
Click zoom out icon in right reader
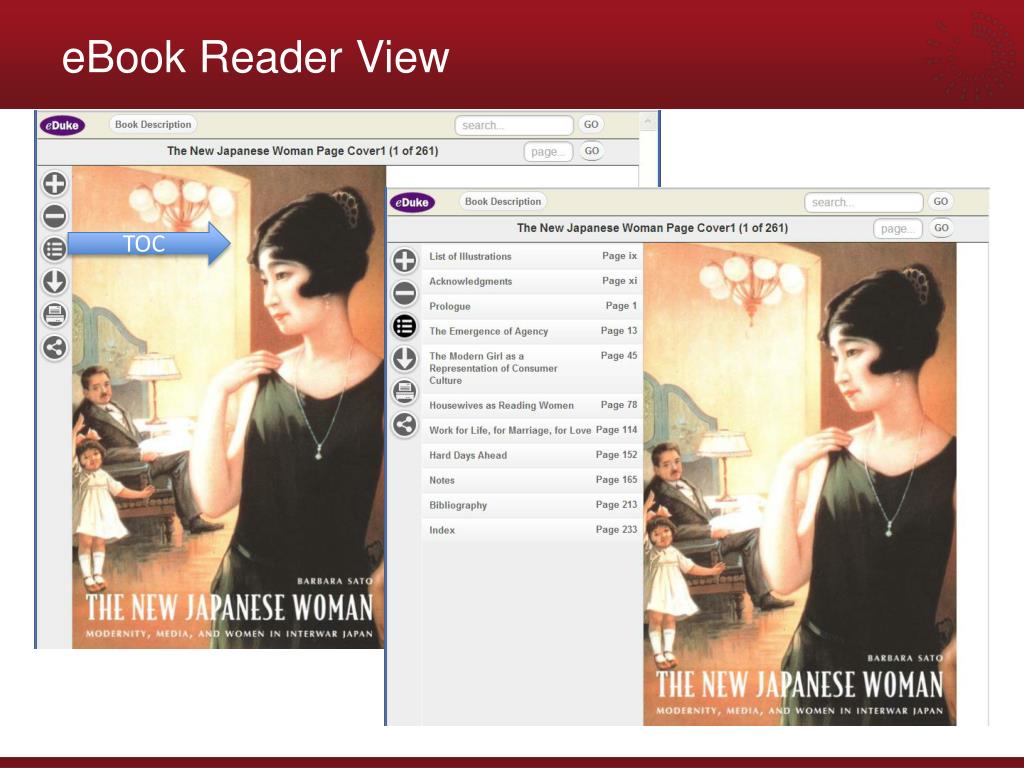[x=405, y=293]
